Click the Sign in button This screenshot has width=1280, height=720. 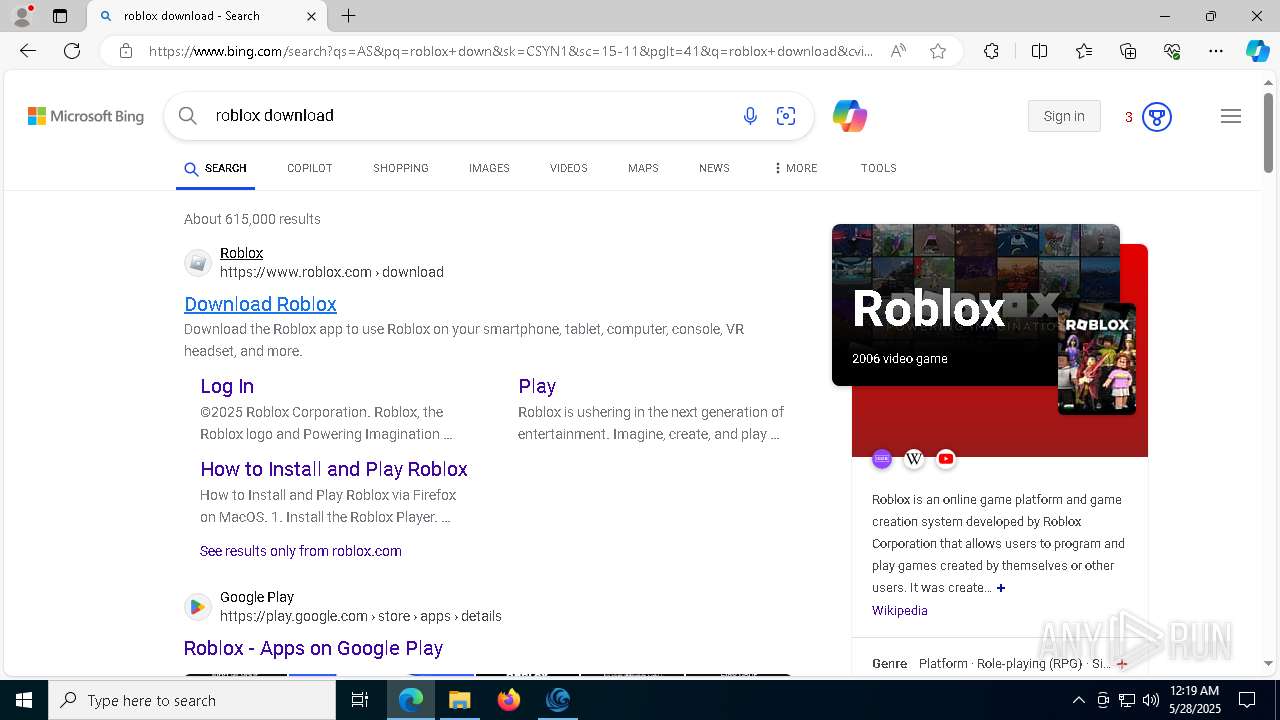1064,116
